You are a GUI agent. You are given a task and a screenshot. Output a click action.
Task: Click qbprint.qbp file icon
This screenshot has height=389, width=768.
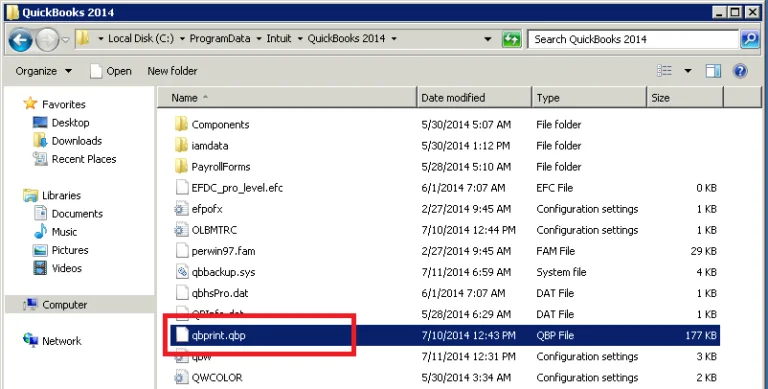(x=182, y=335)
